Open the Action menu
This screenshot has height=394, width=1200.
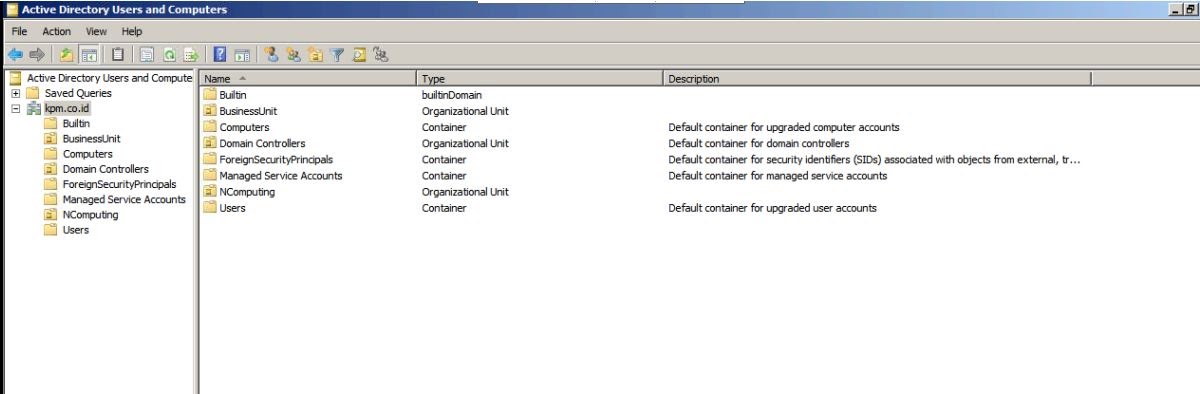(x=56, y=32)
